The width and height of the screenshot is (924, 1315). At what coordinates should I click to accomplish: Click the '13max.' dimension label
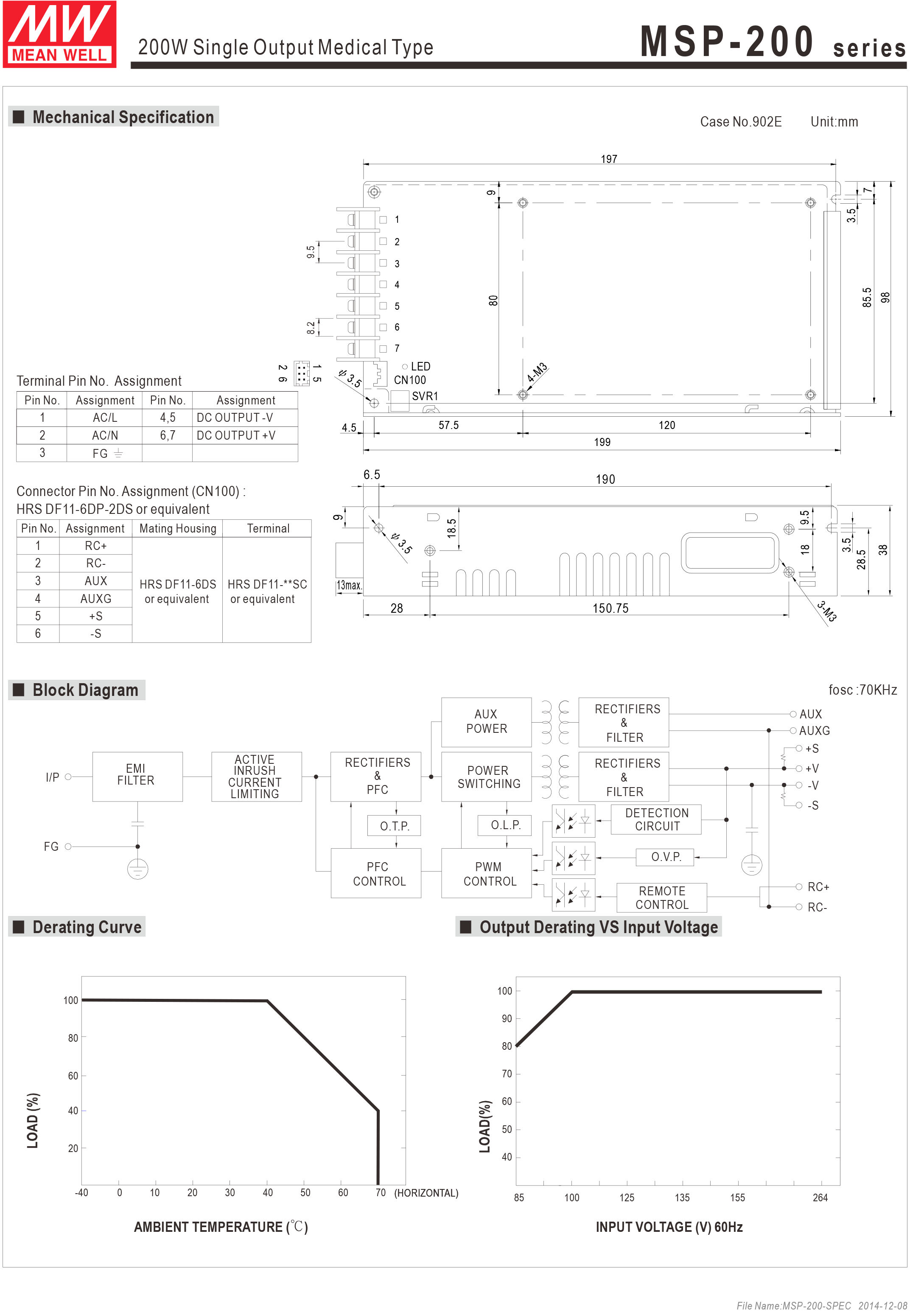349,585
